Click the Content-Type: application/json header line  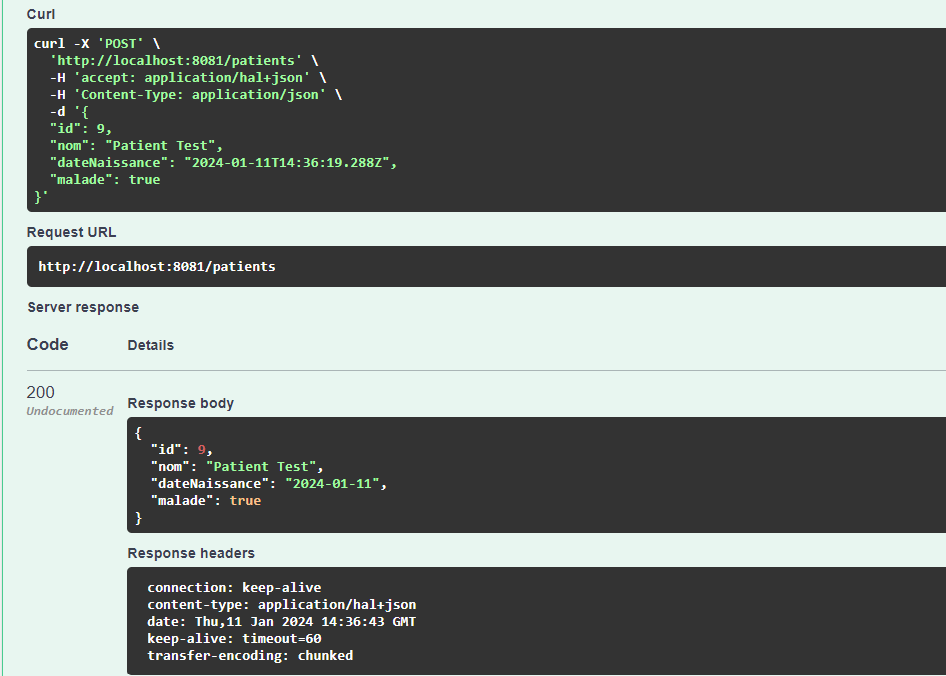(196, 94)
